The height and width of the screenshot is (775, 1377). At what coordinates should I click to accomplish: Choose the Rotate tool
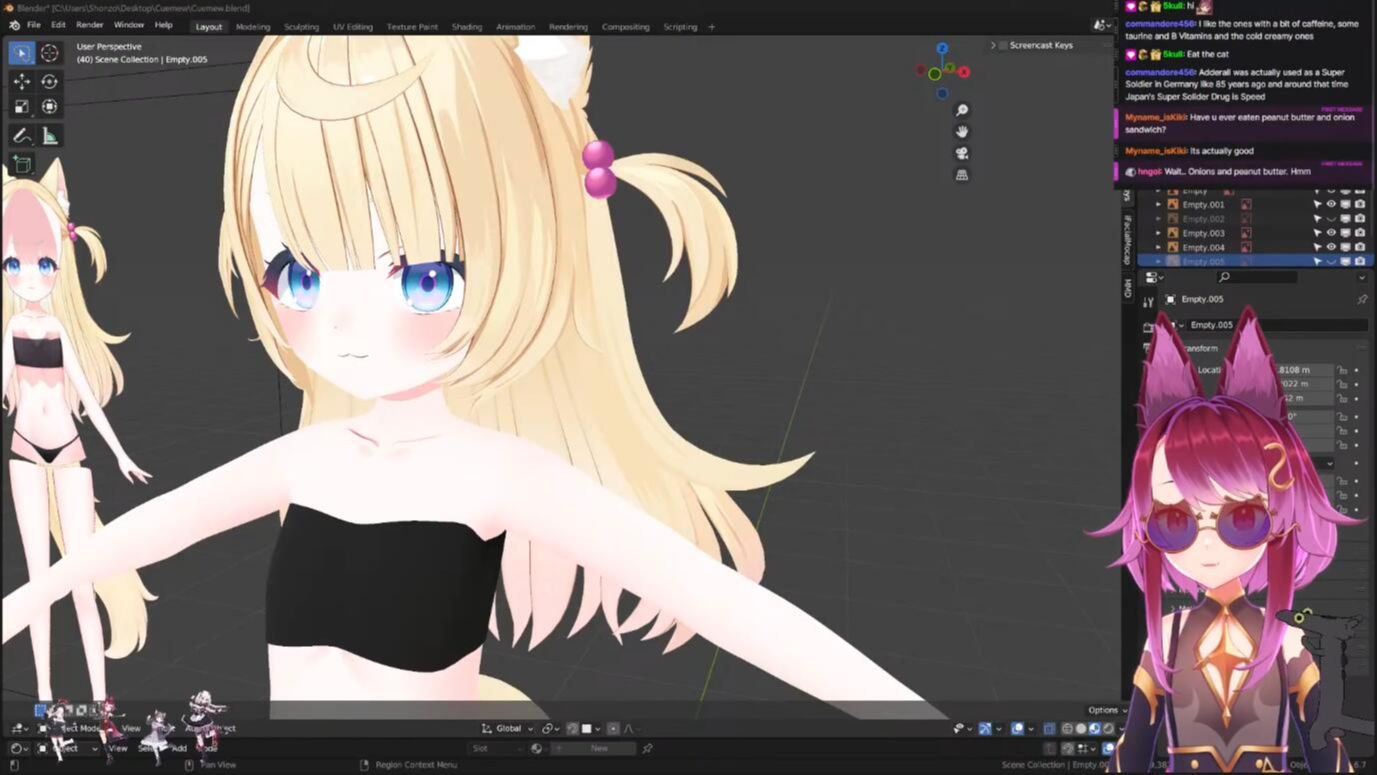tap(49, 81)
